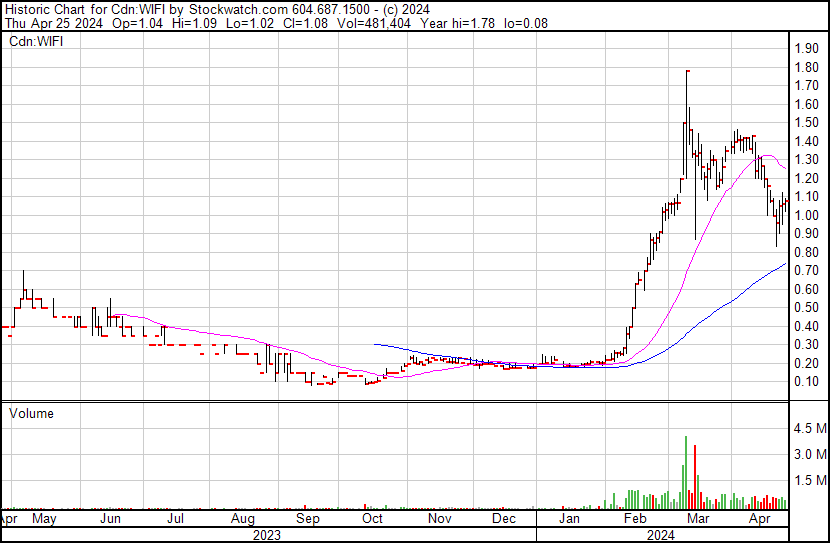Viewport: 830px width, 543px height.
Task: Click the top of the 1.78 price spike
Action: (687, 72)
